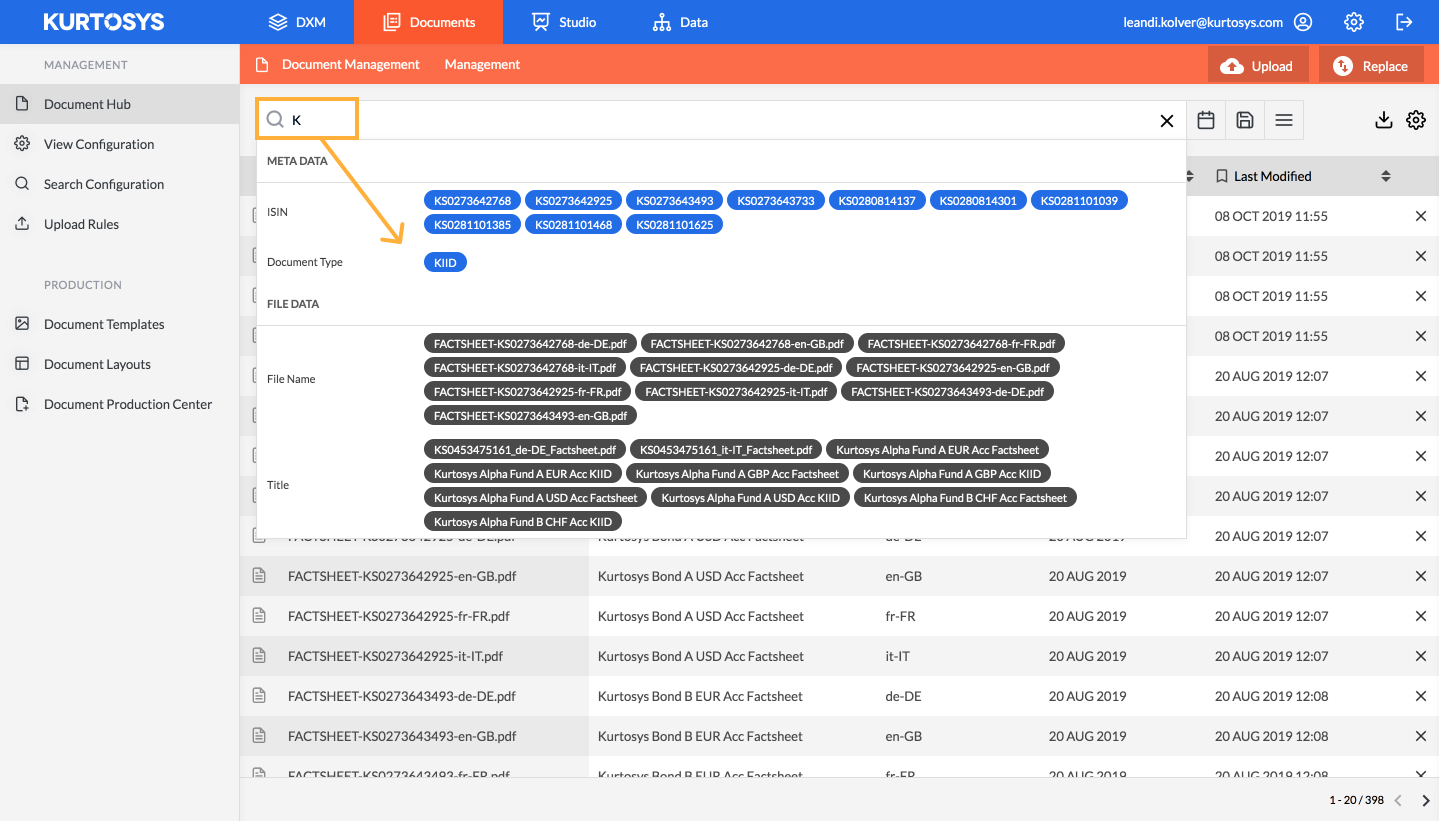
Task: Select ISIN tag KS0280814137
Action: [877, 201]
